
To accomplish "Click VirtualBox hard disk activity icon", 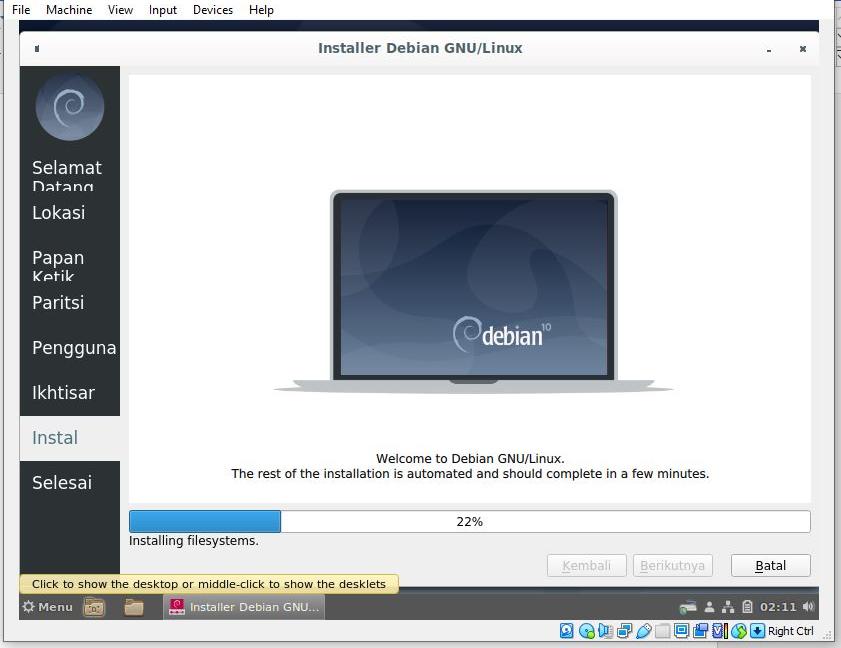I will (566, 631).
